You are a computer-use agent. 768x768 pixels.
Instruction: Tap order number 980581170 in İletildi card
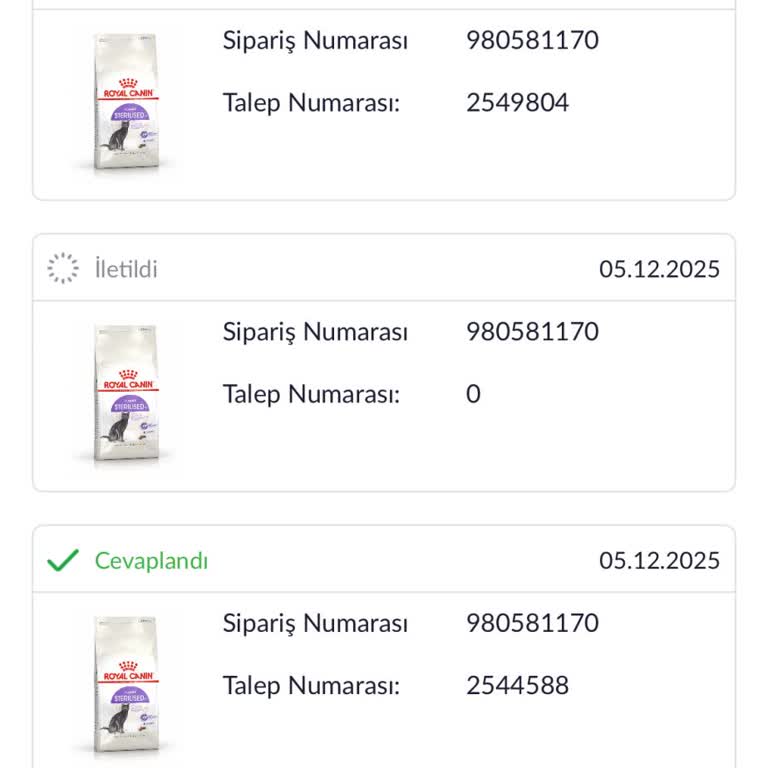click(x=532, y=332)
